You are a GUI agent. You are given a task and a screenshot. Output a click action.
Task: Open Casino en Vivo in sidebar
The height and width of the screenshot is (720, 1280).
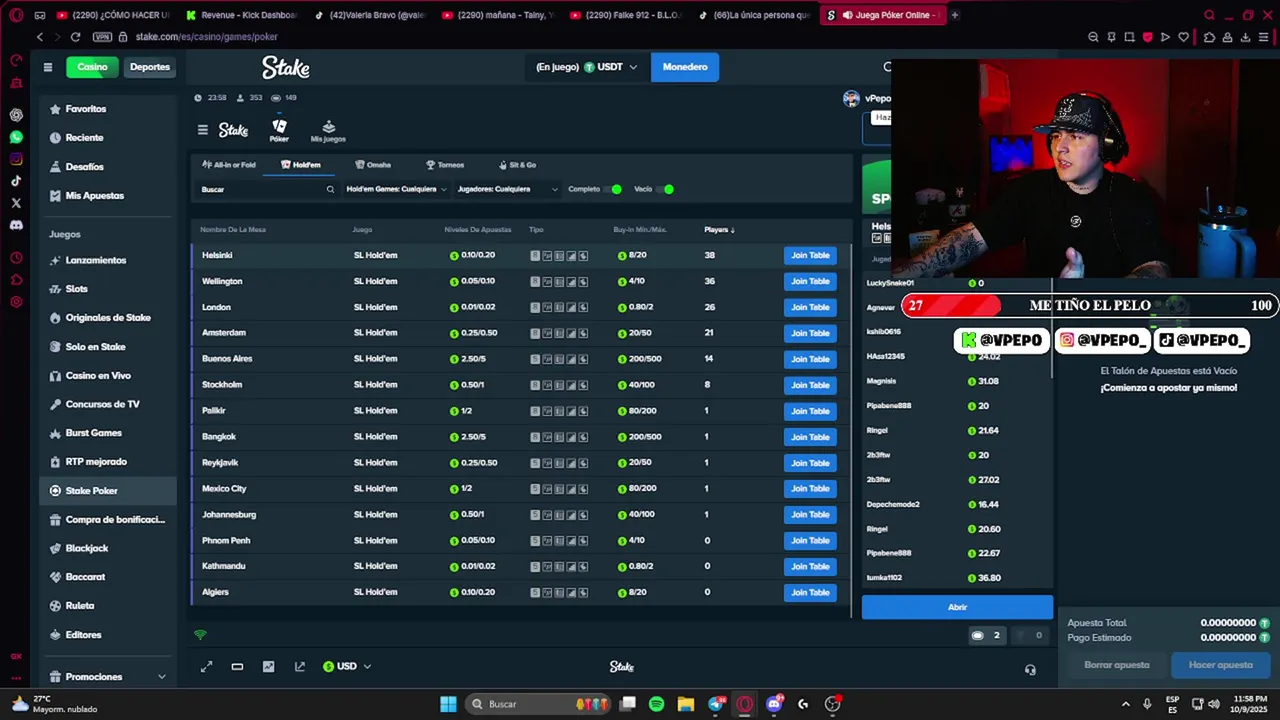pyautogui.click(x=108, y=376)
